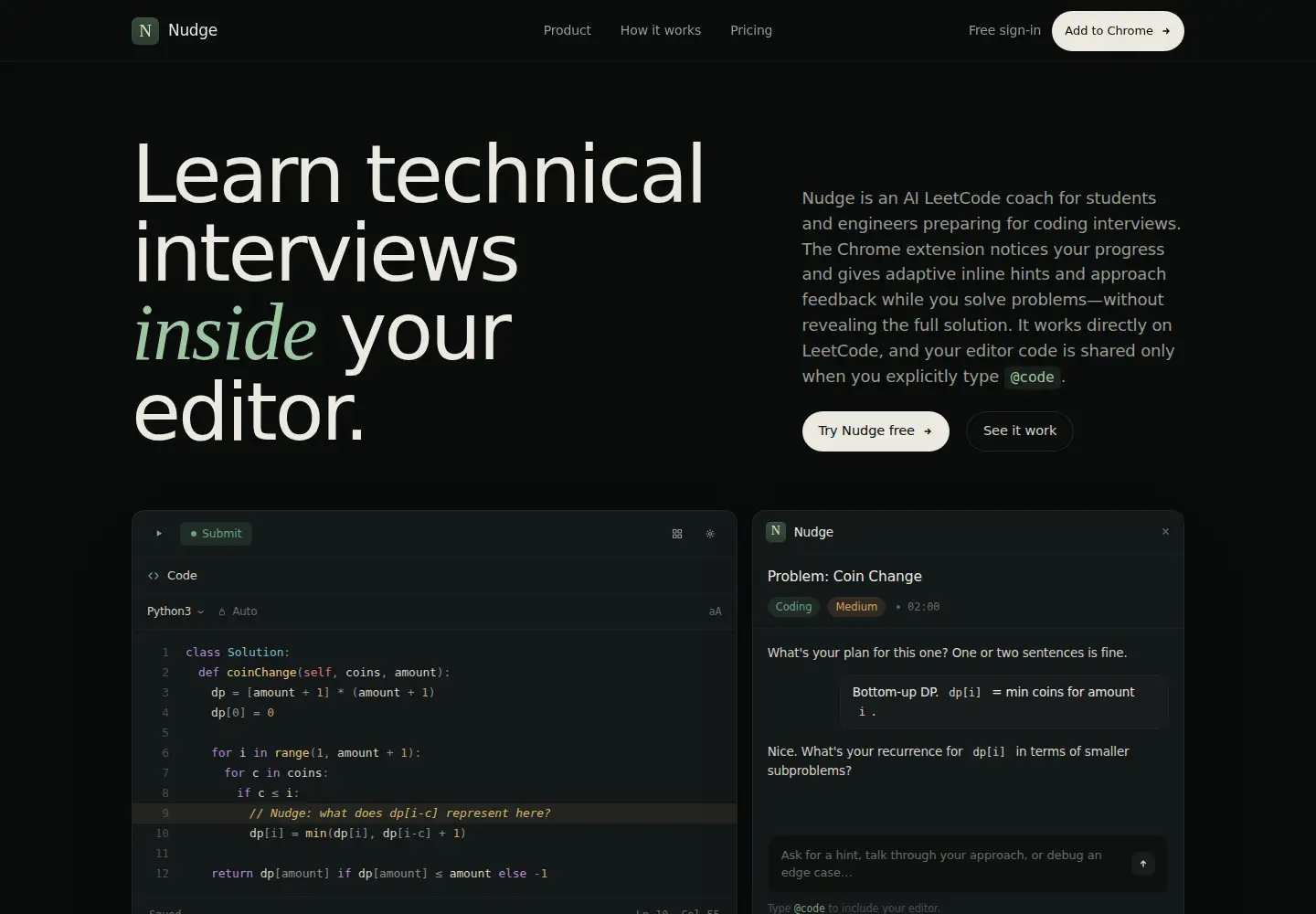Click the settings gear icon in editor toolbar
The width and height of the screenshot is (1316, 914).
pyautogui.click(x=710, y=534)
